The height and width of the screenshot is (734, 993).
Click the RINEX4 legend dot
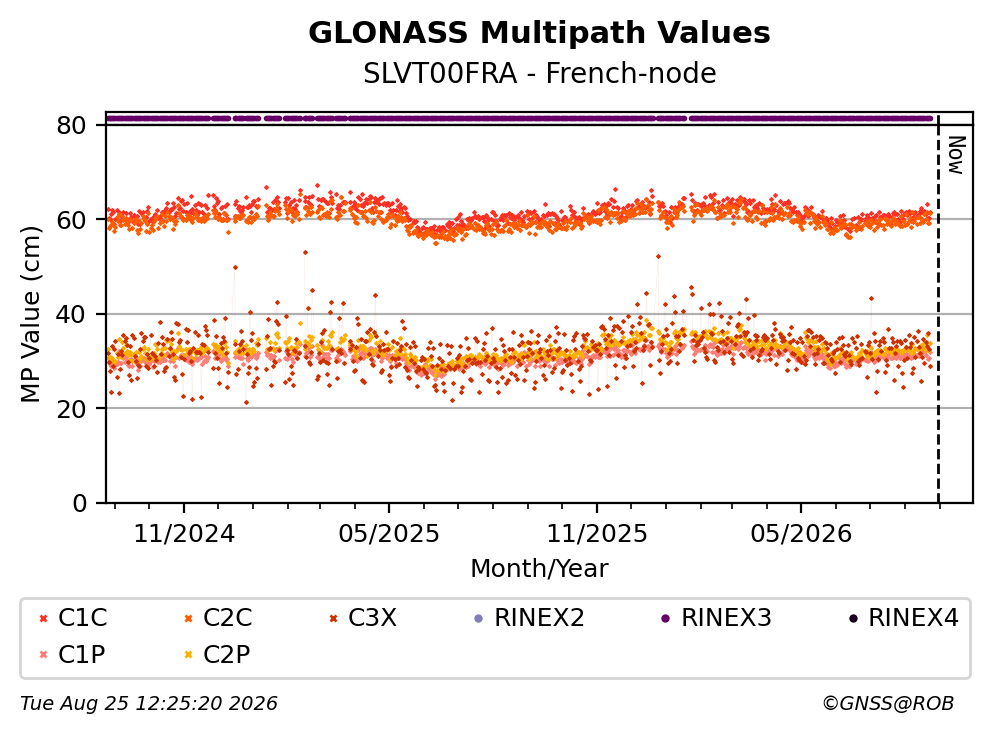click(853, 619)
